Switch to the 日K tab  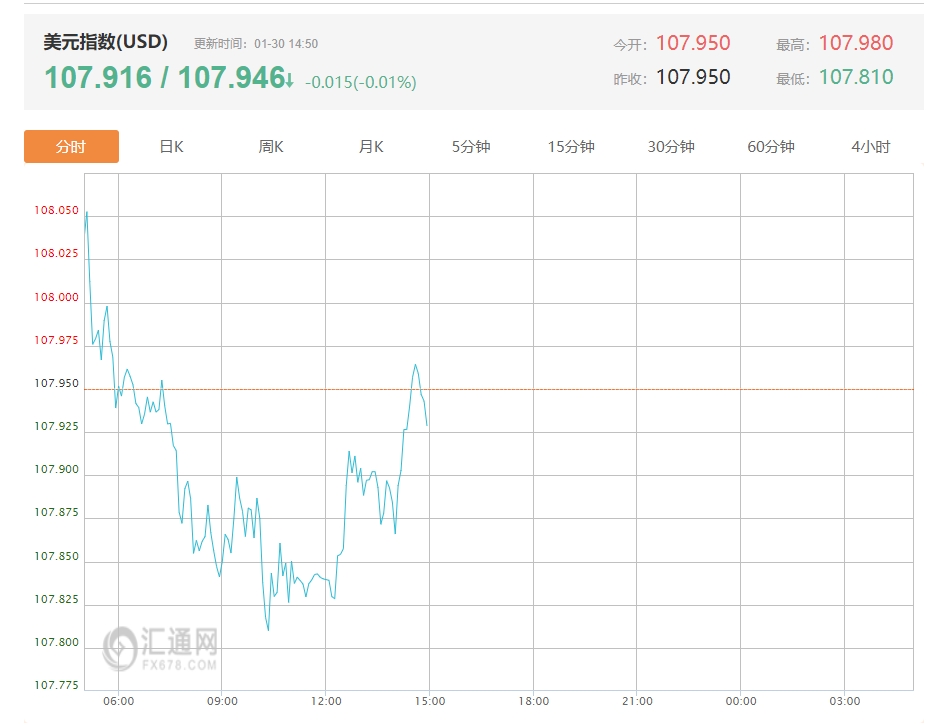point(171,147)
